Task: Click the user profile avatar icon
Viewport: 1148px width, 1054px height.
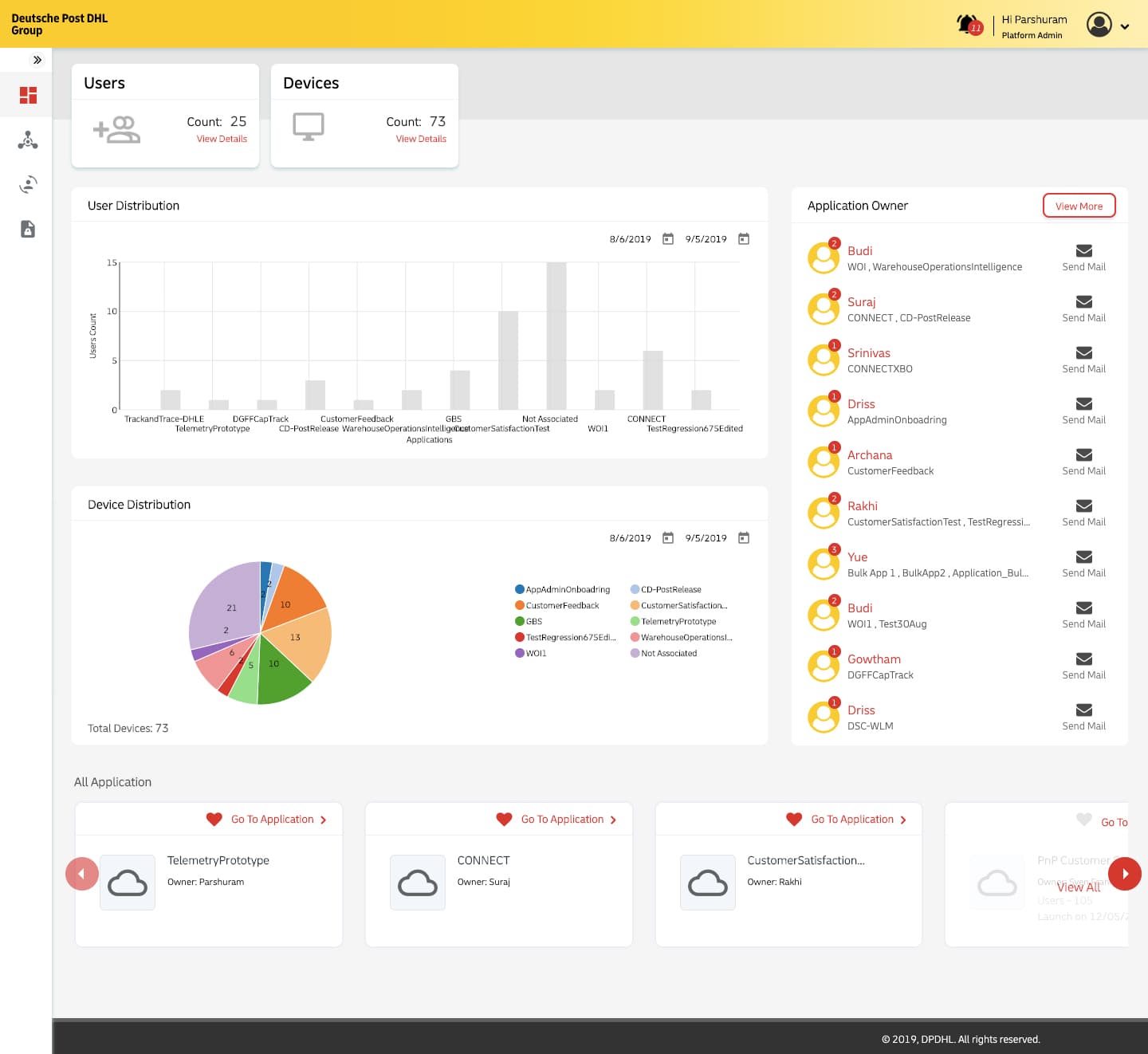Action: tap(1099, 25)
